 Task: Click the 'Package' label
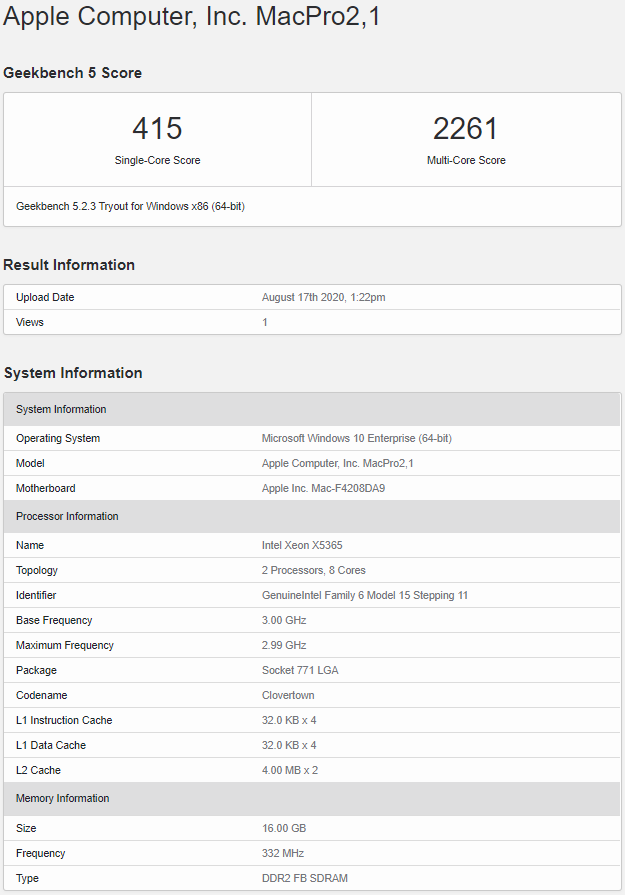(x=37, y=671)
